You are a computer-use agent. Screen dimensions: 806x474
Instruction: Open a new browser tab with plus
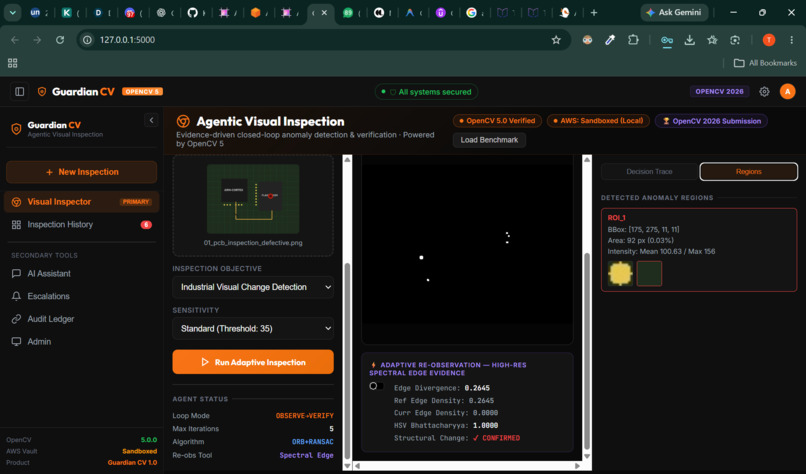point(594,12)
